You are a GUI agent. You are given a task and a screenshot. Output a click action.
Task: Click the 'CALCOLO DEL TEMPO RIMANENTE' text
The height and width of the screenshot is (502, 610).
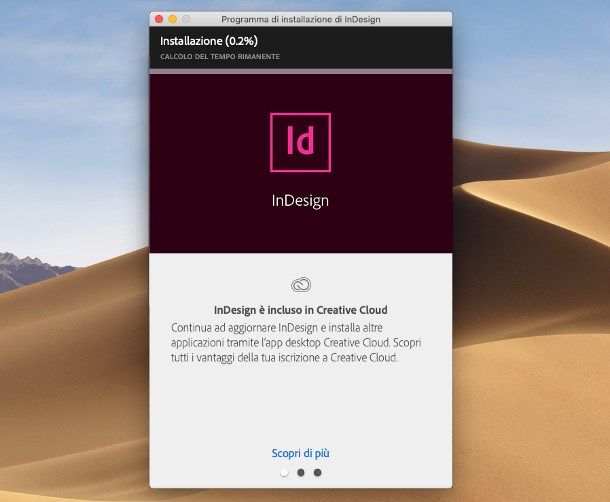(x=220, y=56)
